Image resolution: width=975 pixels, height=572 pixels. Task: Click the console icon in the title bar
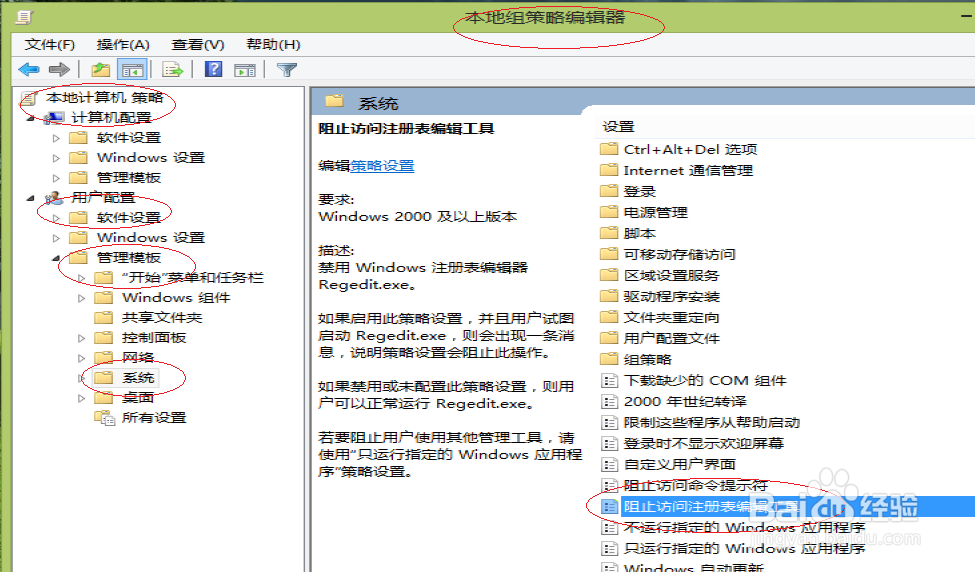24,17
